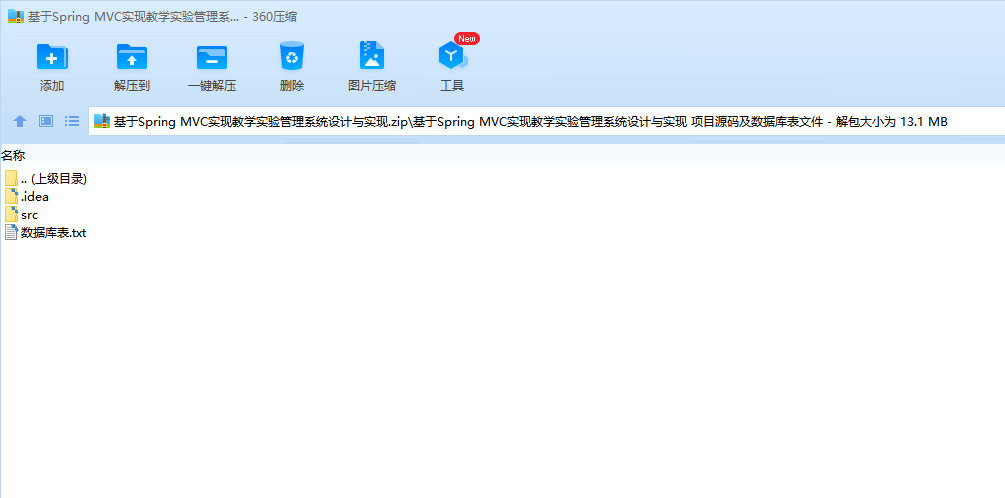Select the .. (上级目录) parent folder row
Viewport: 1005px width, 498px height.
point(46,179)
